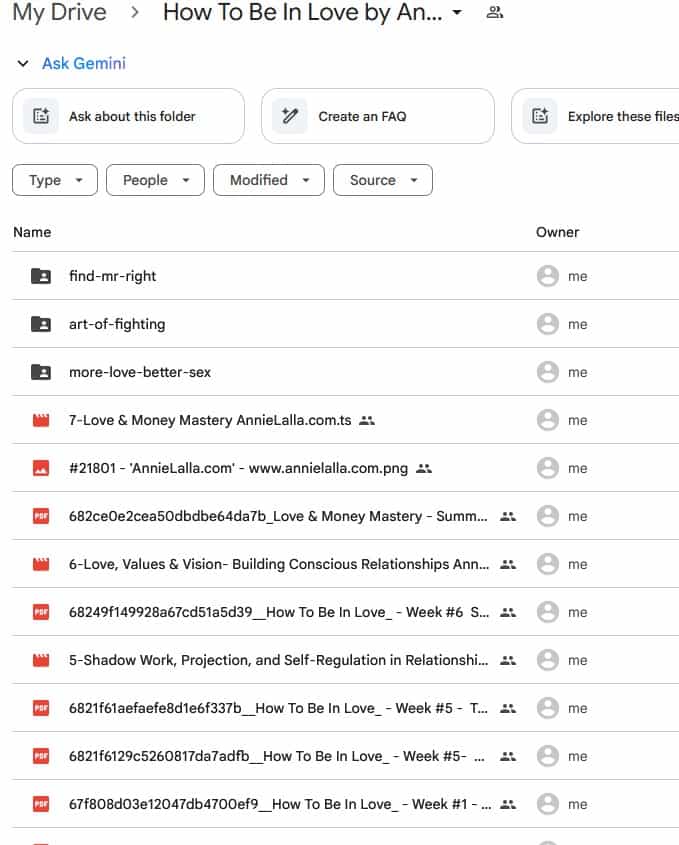Open the folder name dropdown arrow in breadcrumb

(x=457, y=13)
